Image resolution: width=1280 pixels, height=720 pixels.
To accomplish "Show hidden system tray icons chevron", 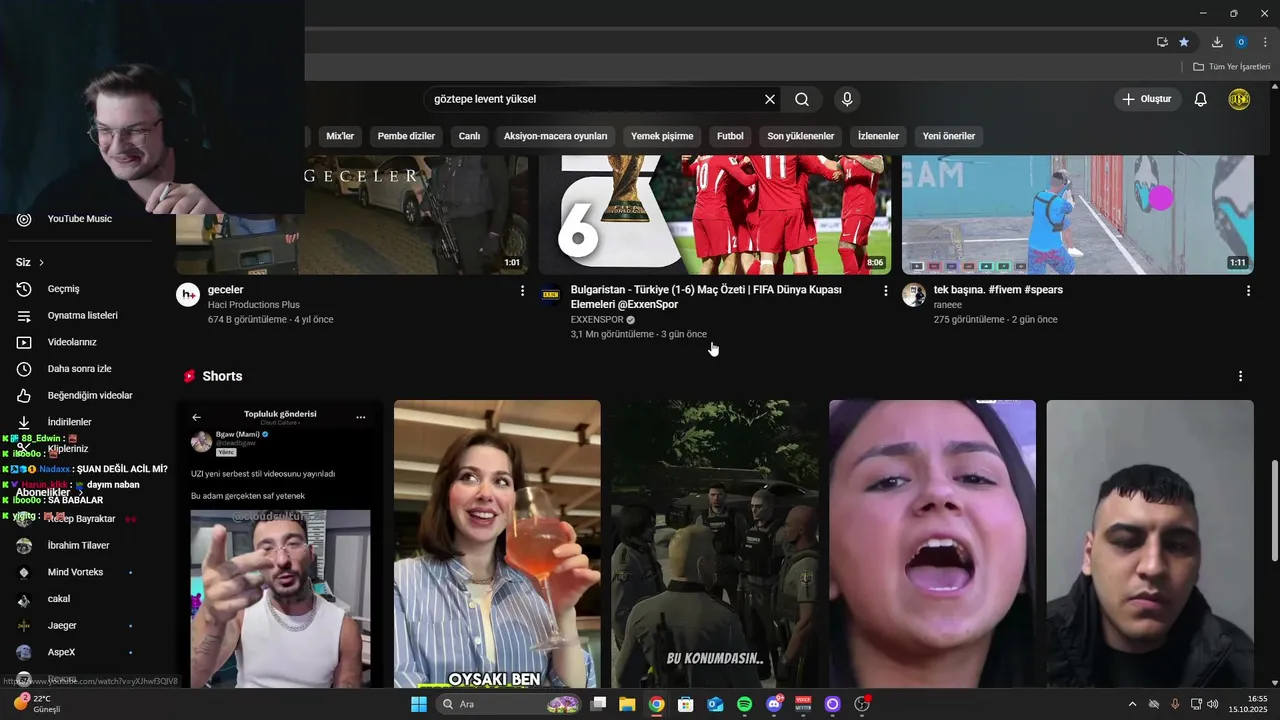I will pyautogui.click(x=1132, y=704).
